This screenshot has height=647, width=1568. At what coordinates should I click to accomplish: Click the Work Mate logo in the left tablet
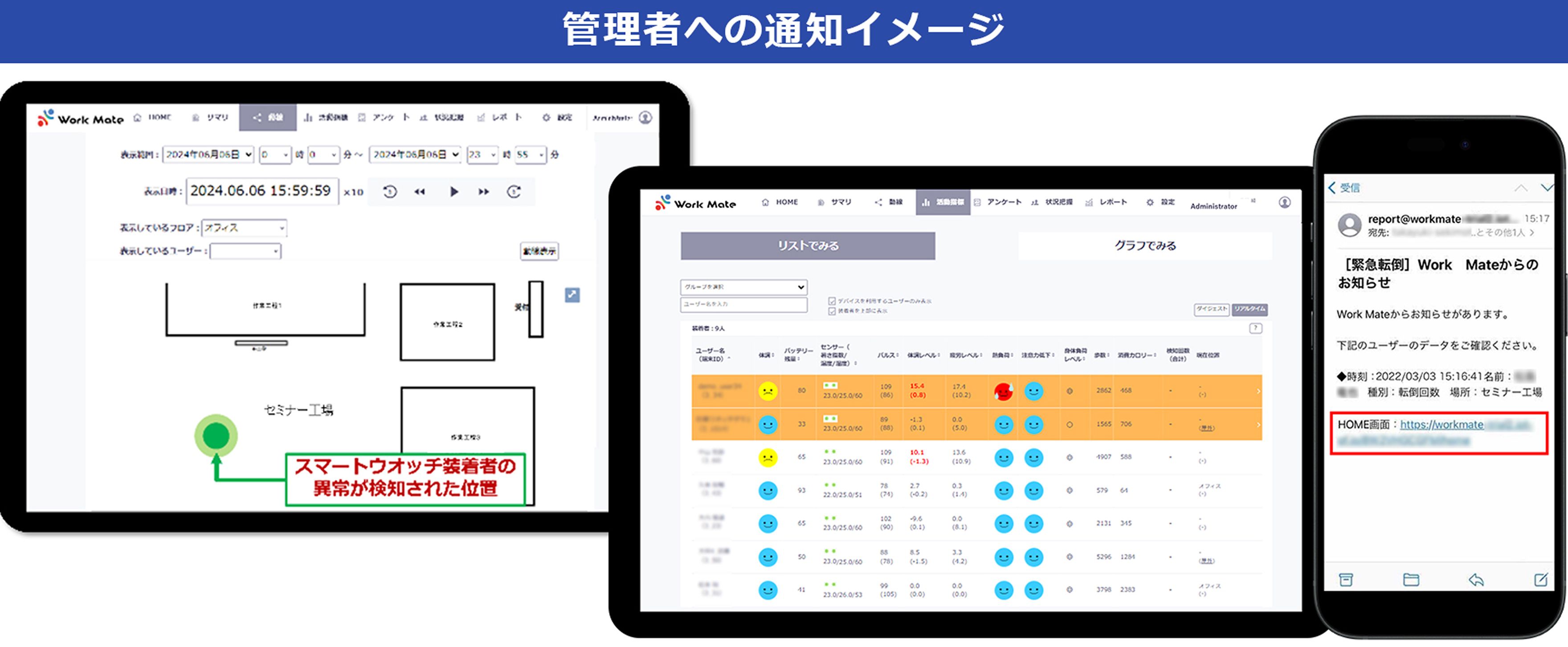80,118
